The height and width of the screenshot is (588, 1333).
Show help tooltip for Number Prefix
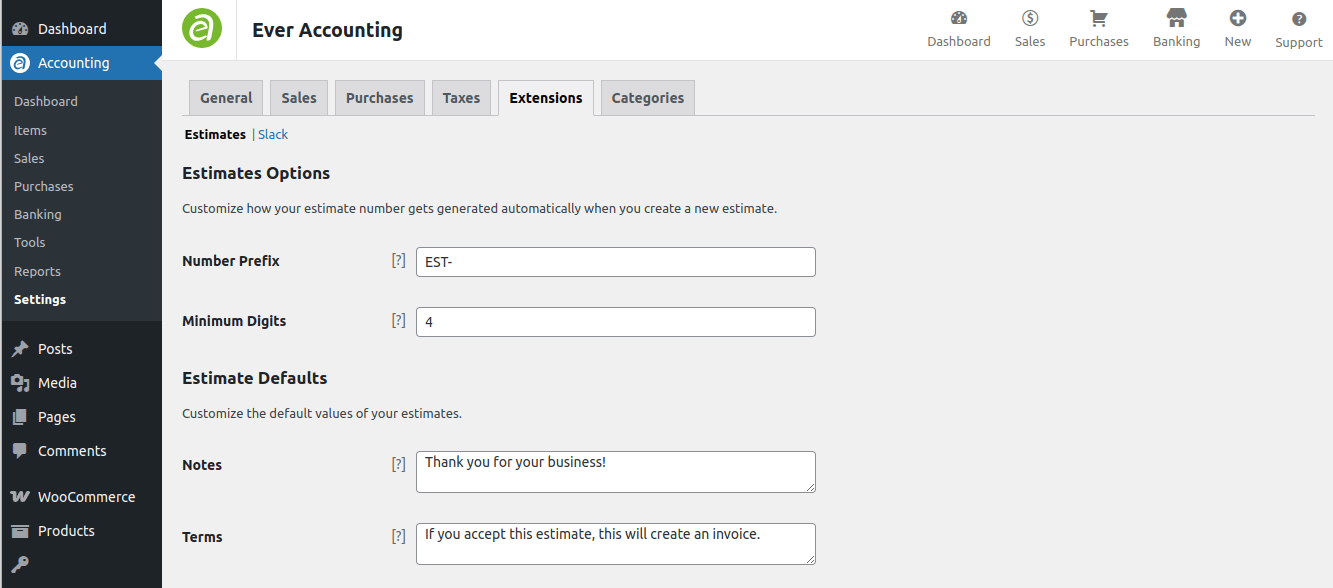point(398,260)
